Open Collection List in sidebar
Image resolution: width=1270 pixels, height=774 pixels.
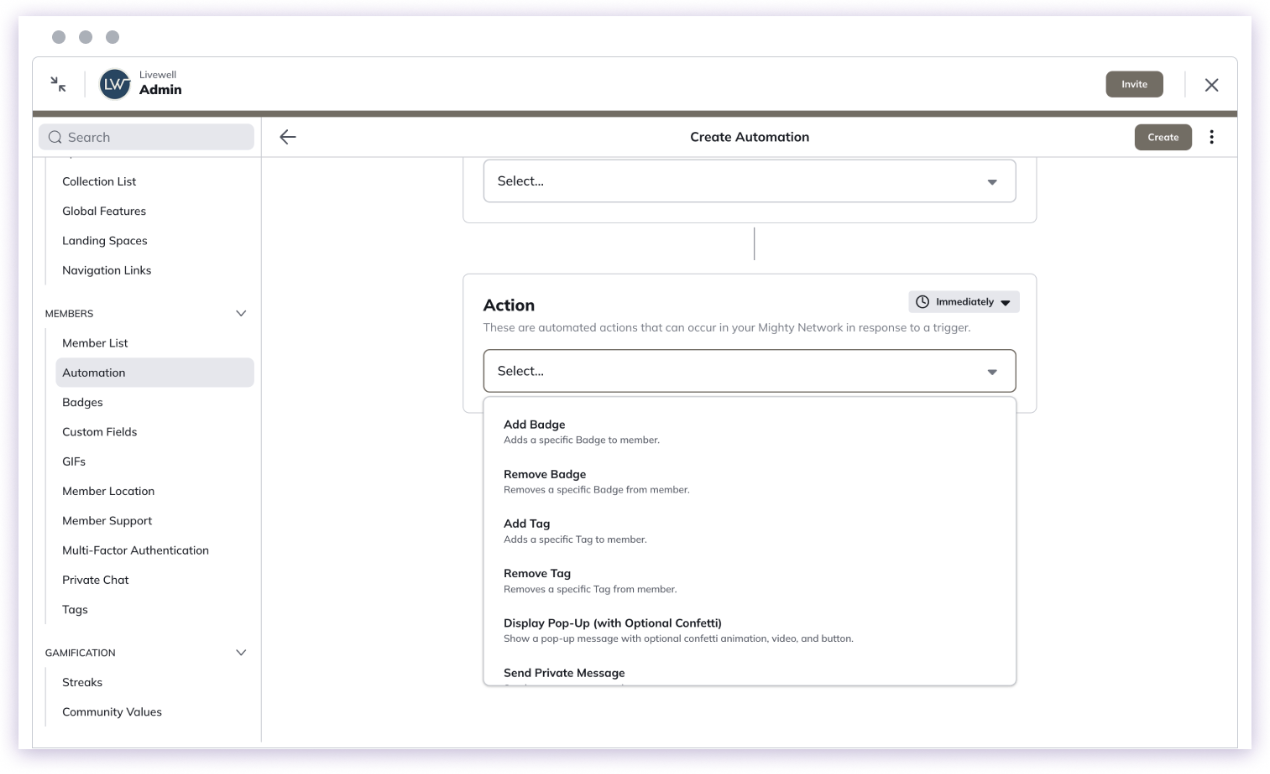(99, 182)
